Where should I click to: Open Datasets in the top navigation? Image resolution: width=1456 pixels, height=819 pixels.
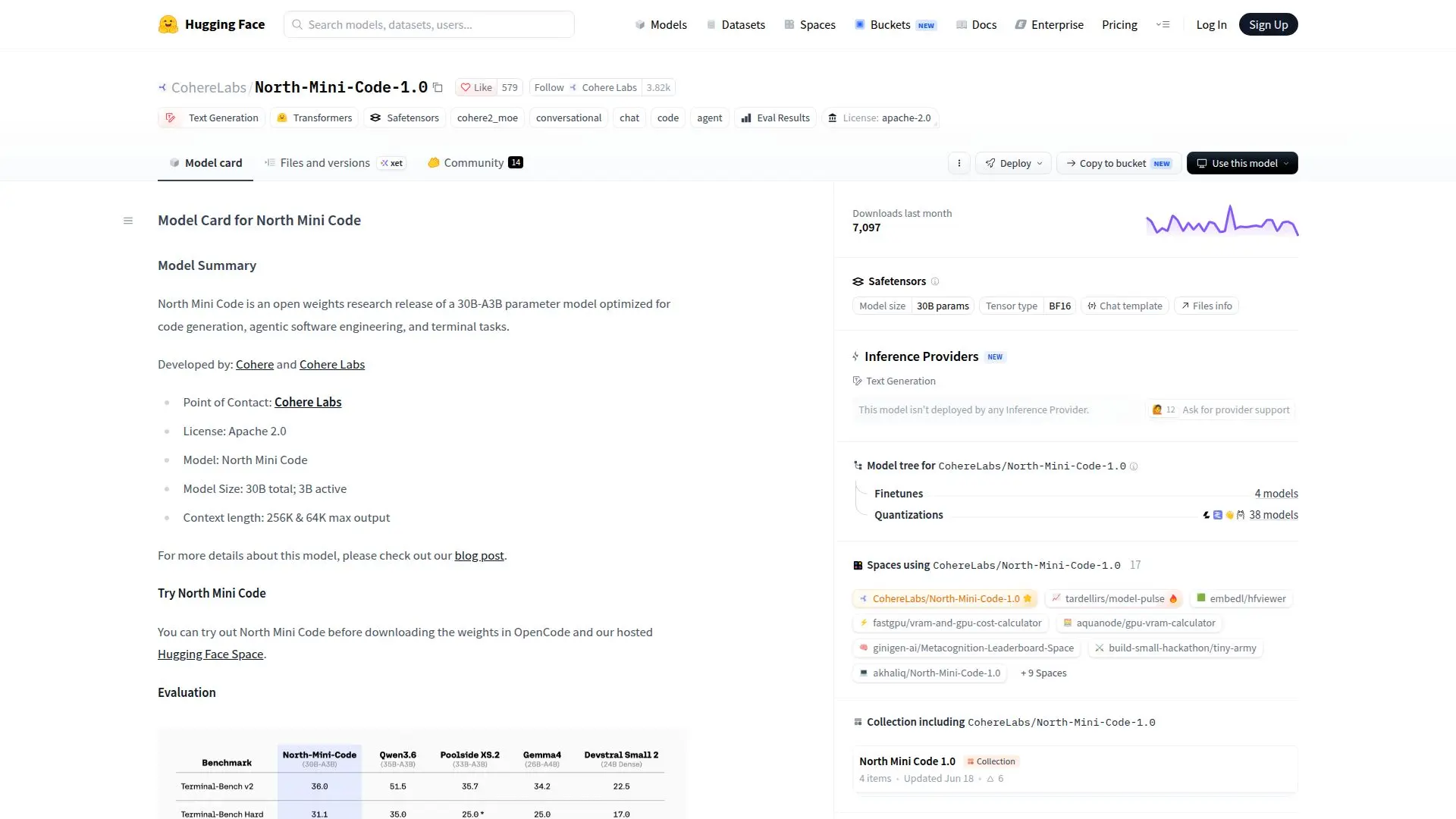pyautogui.click(x=736, y=24)
